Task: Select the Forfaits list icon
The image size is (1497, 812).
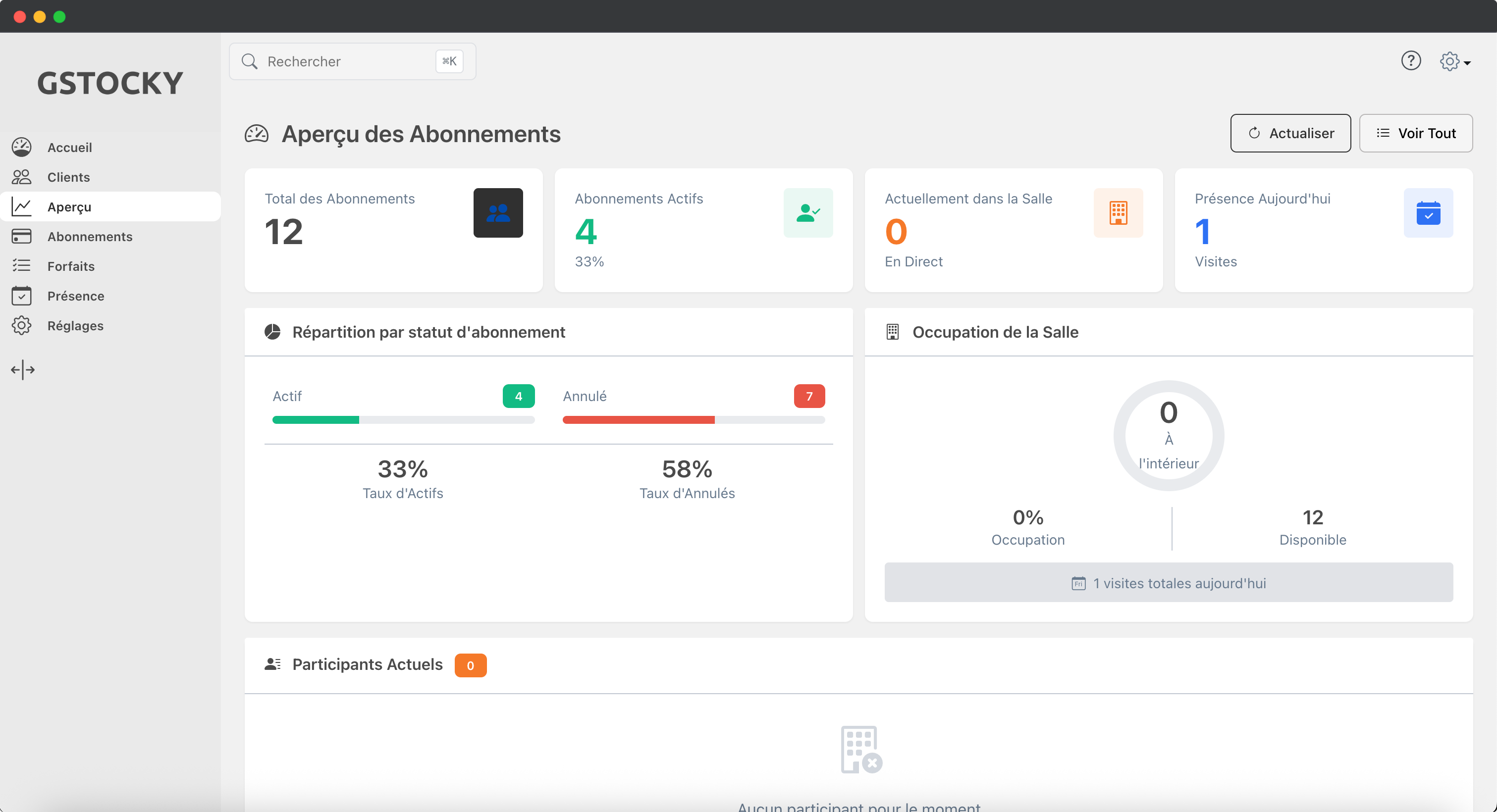Action: 21,266
